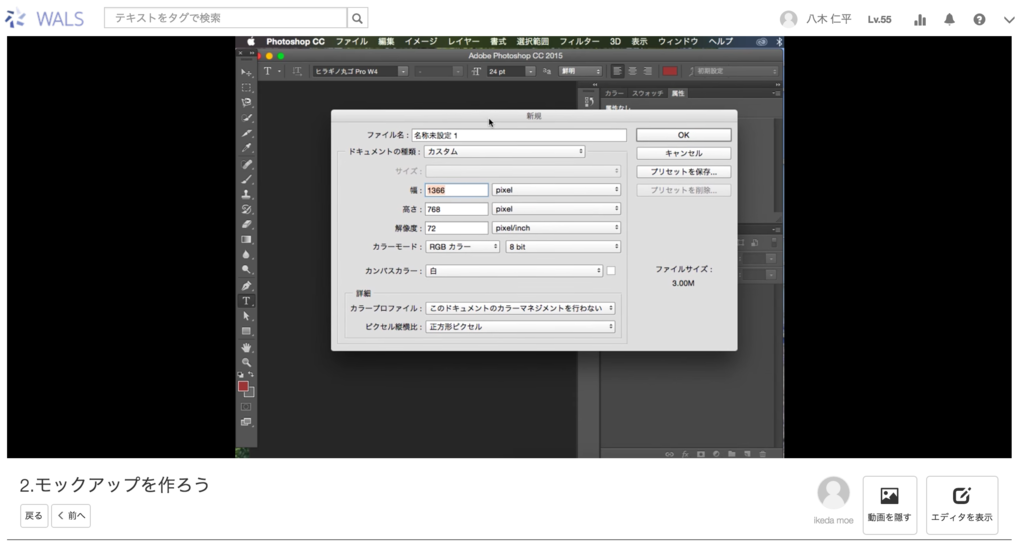Screen dimensions: 1024x556
Task: Click the red text color swatch
Action: point(669,71)
